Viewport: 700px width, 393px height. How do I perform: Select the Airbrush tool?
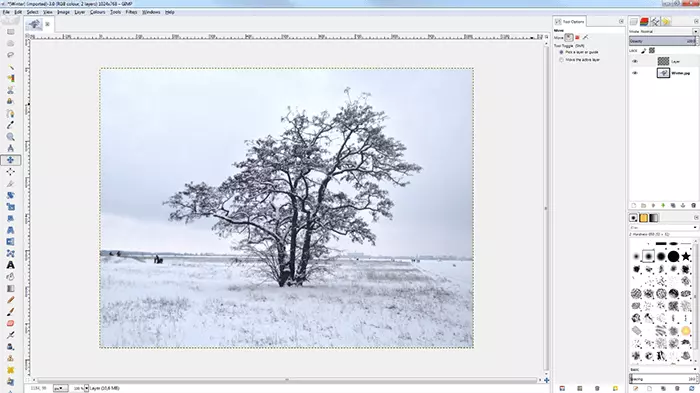click(10, 335)
